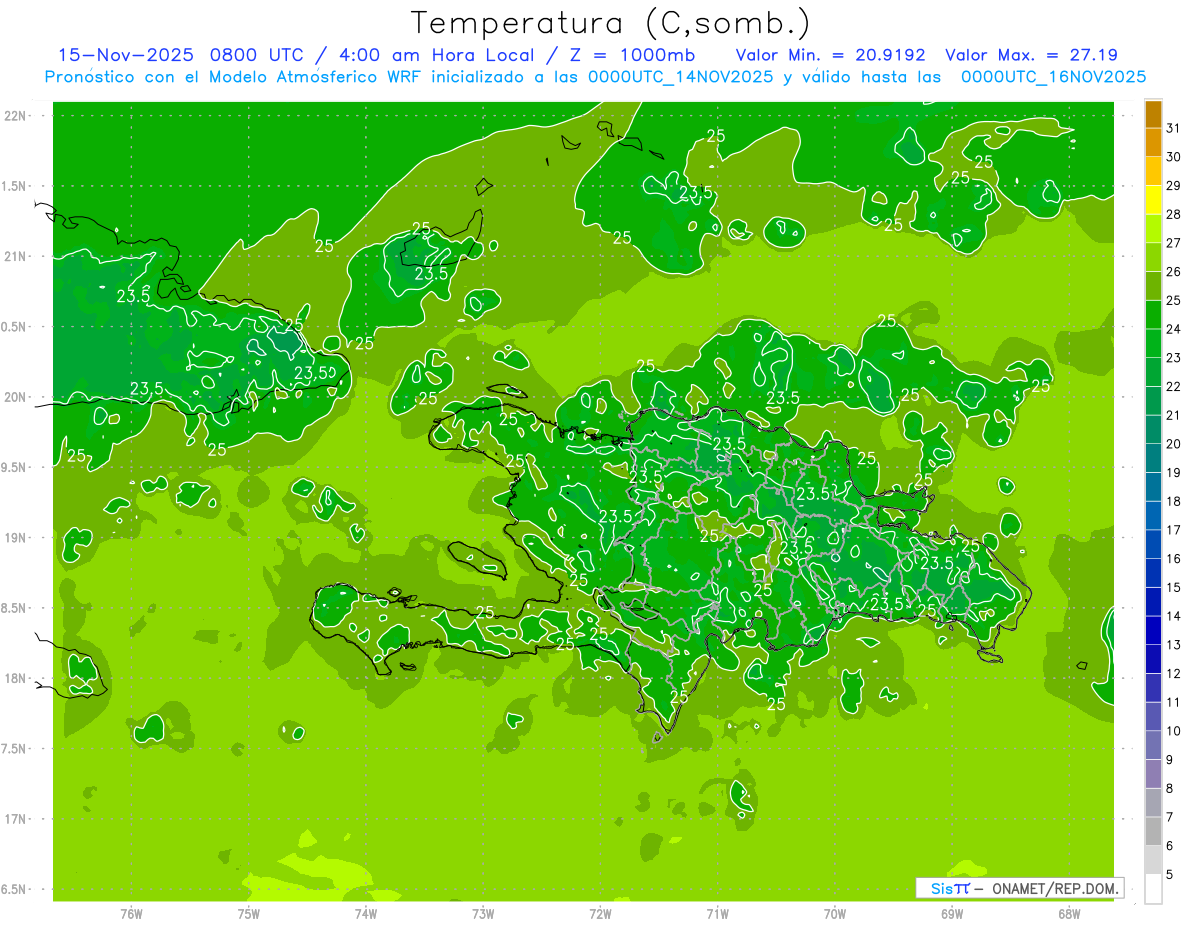Click the 'SisPi – ONAMET/REP.DOM.' credit label
The width and height of the screenshot is (1200, 927).
pos(1019,888)
